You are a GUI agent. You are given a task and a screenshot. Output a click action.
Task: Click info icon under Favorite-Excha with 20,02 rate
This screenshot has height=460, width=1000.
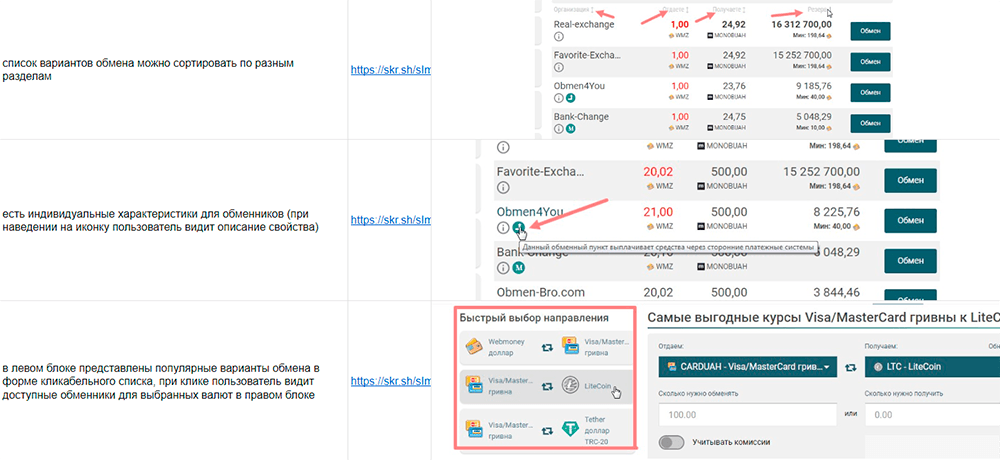pyautogui.click(x=503, y=188)
